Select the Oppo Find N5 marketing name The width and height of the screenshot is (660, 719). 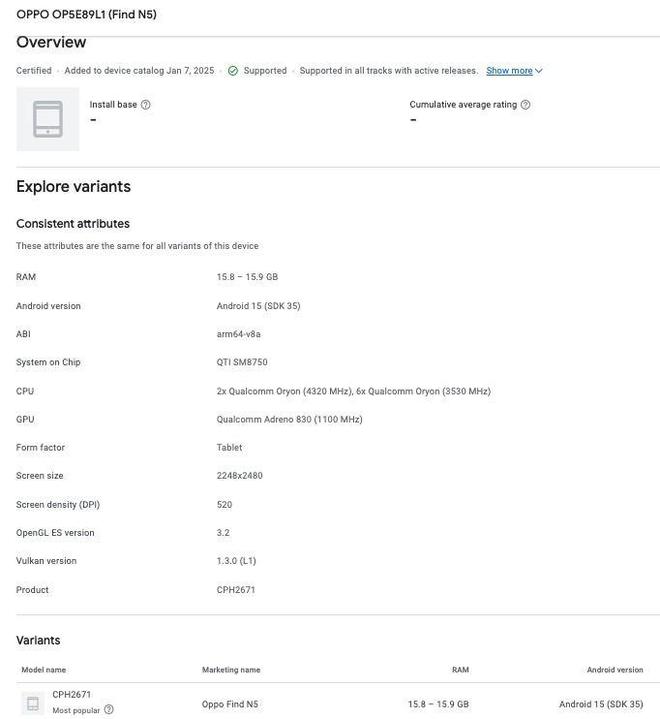click(230, 704)
